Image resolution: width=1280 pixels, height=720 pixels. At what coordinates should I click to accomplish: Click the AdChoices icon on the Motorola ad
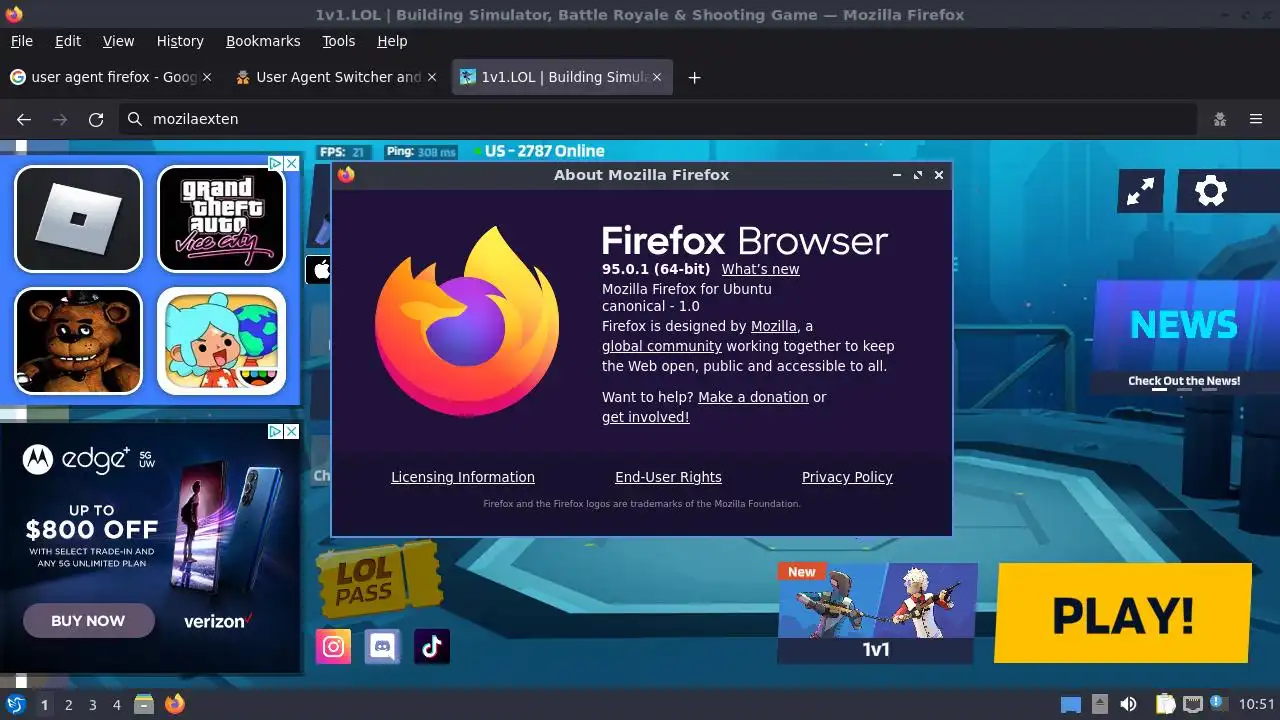(x=275, y=431)
